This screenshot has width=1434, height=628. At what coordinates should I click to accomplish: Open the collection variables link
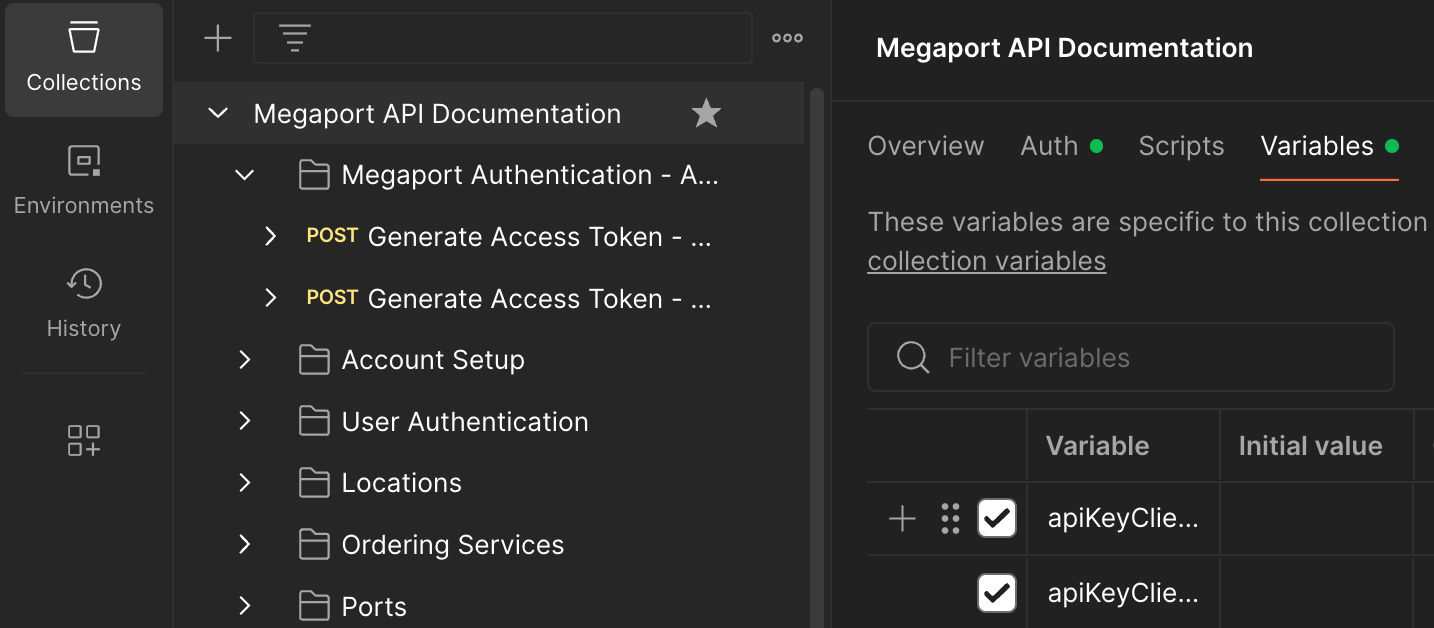click(x=987, y=262)
